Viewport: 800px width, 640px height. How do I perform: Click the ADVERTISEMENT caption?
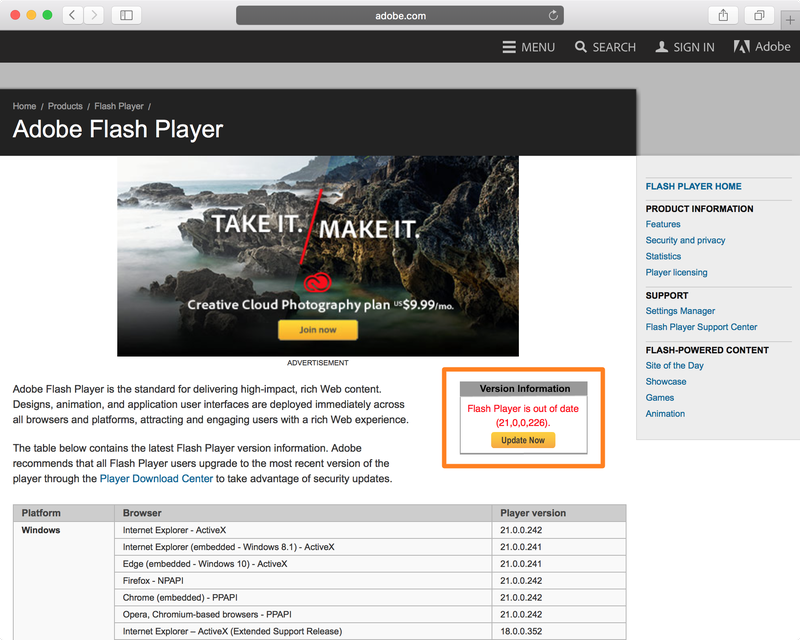317,363
